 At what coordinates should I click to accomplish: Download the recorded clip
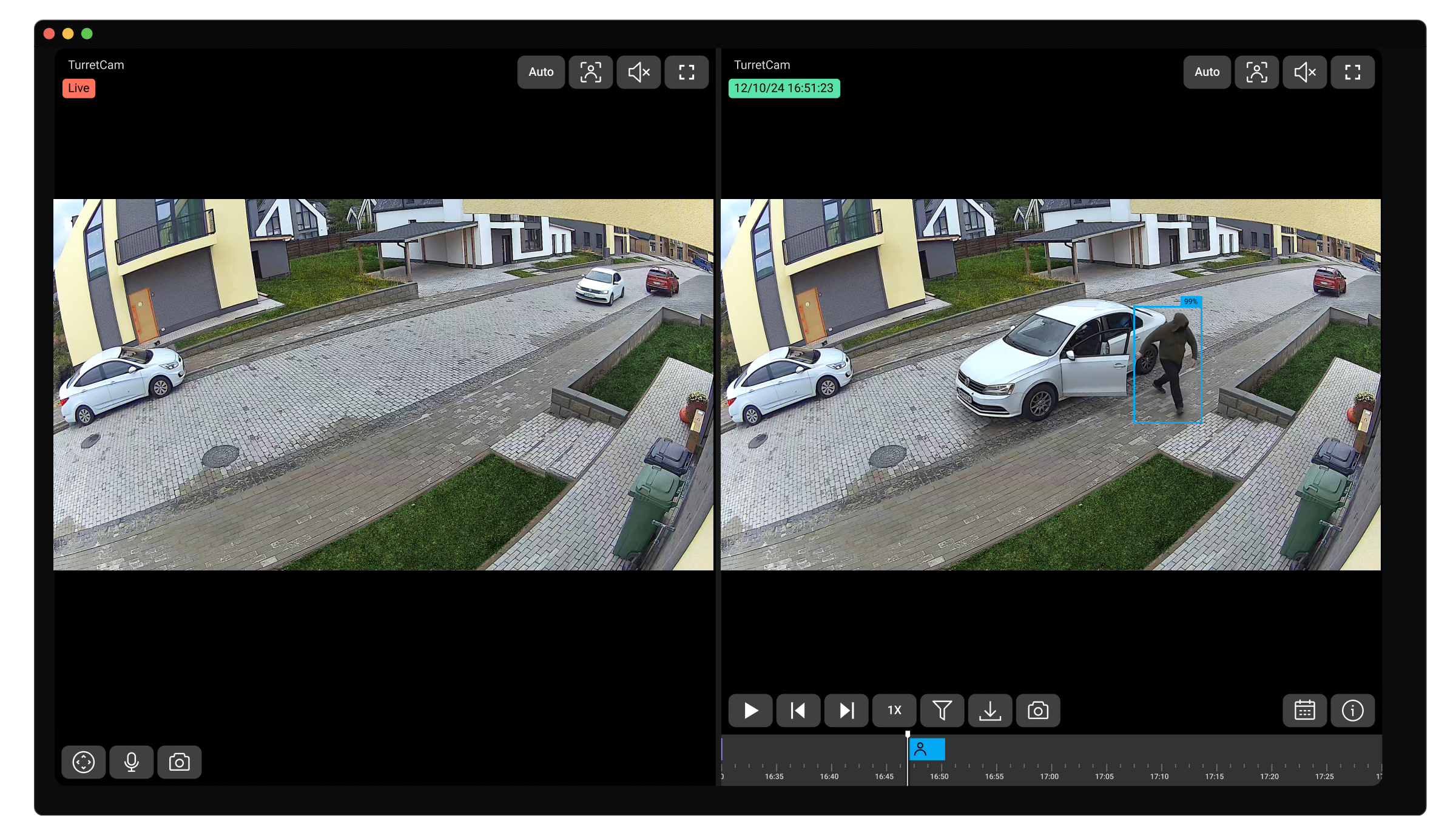(990, 710)
